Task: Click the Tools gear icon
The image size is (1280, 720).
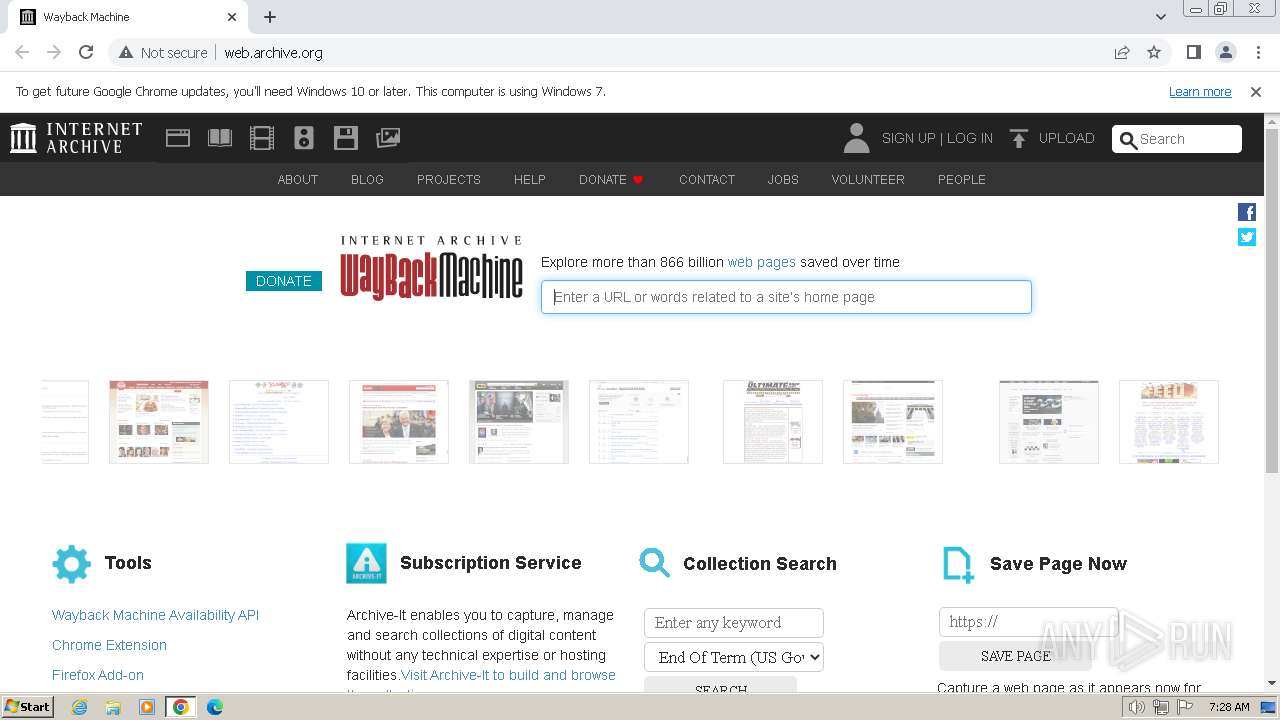Action: 71,564
